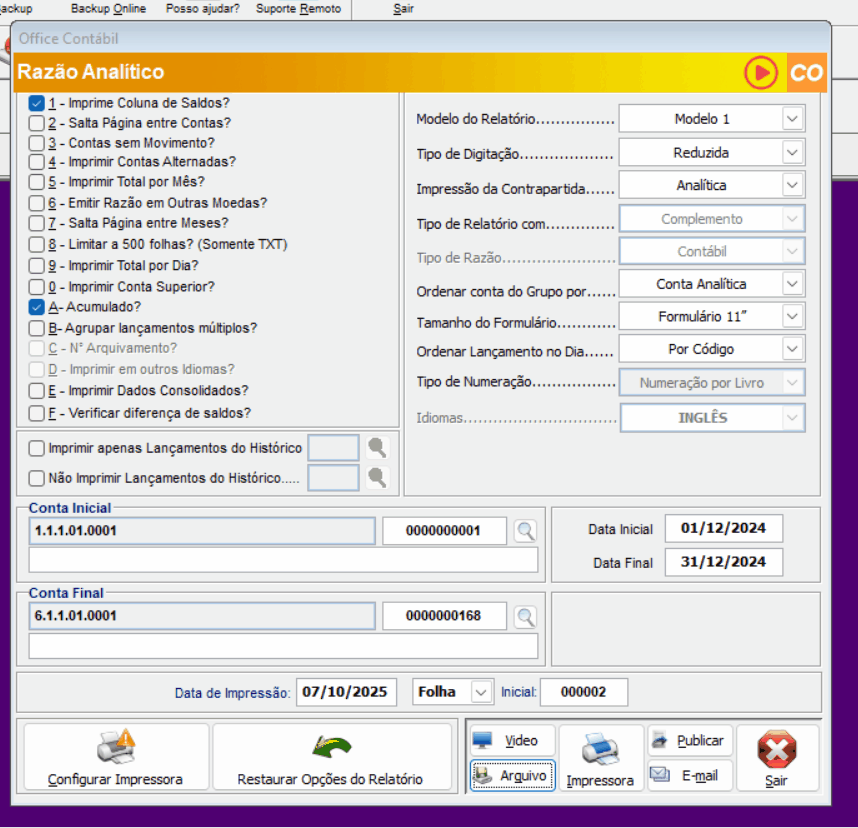Send report via E-mail button
Viewport: 858px width, 828px height.
pyautogui.click(x=689, y=775)
